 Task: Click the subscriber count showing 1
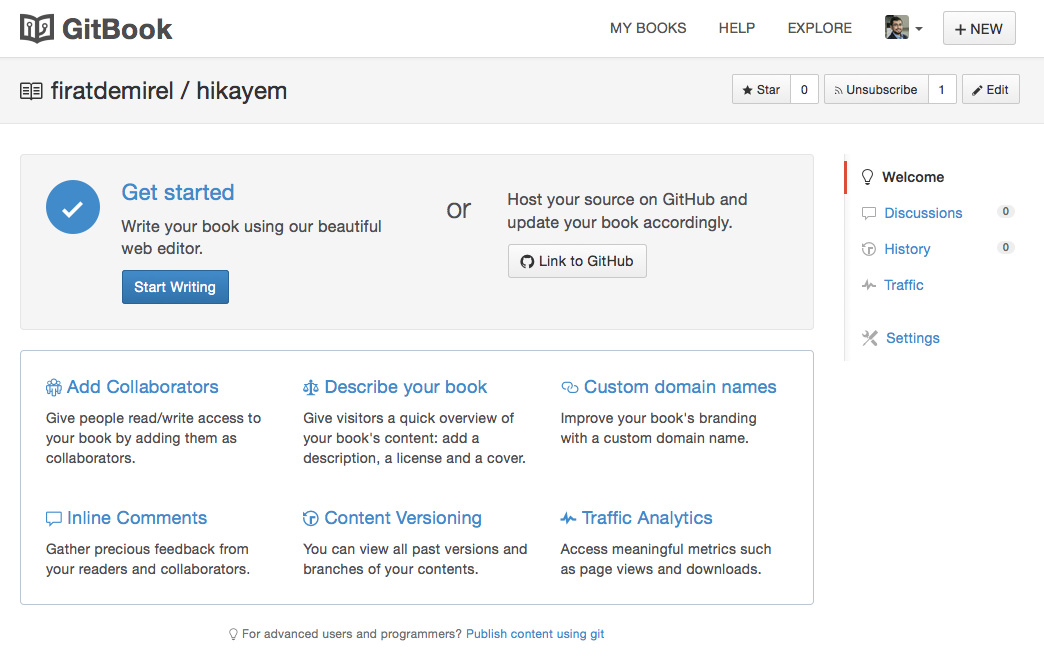coord(942,89)
